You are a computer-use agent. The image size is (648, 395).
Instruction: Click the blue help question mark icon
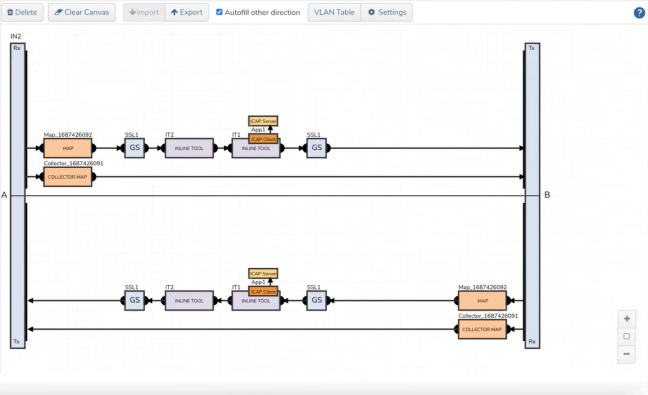coord(639,13)
